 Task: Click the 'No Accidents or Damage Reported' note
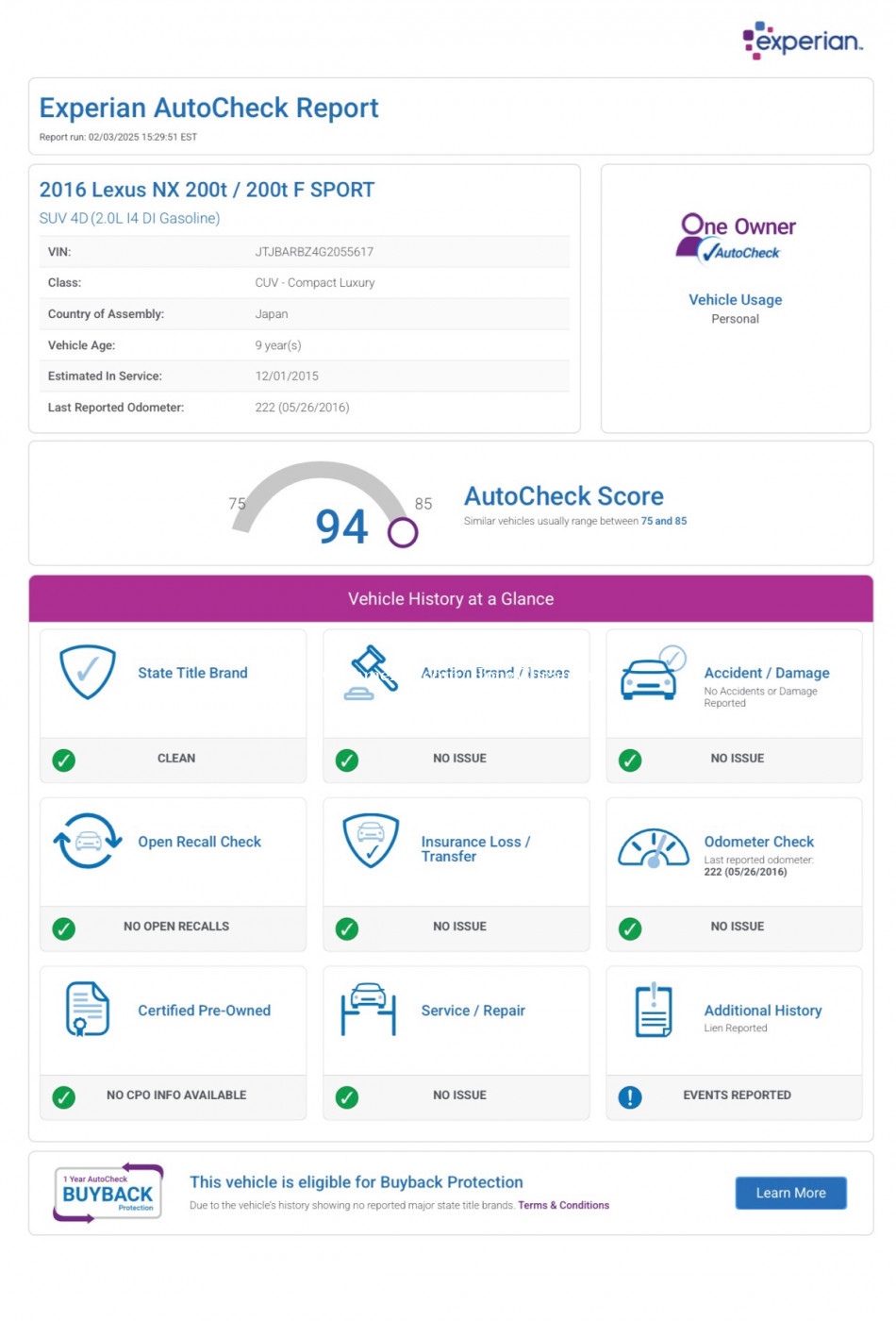click(760, 697)
